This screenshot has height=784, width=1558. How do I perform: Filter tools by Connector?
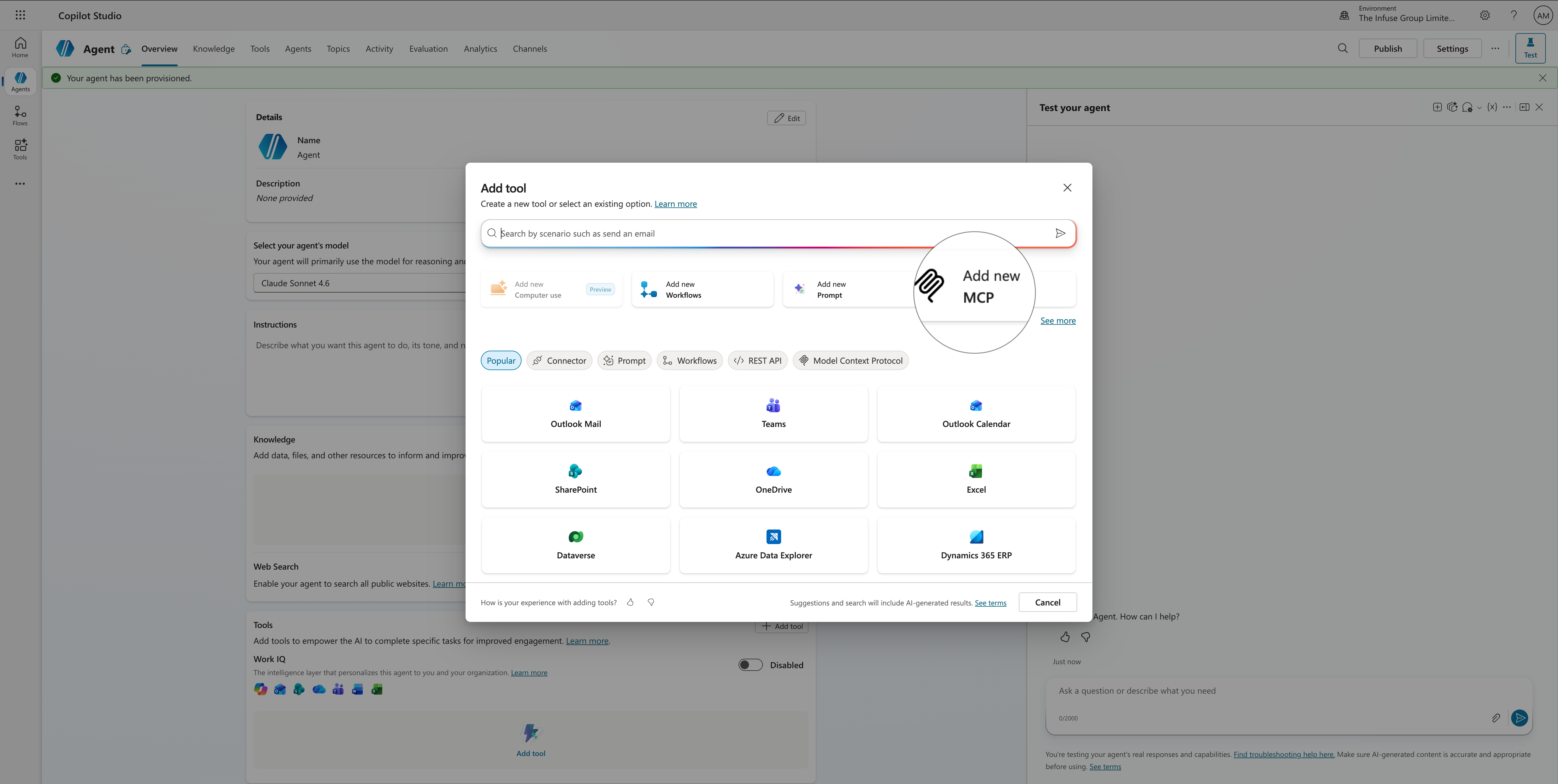[560, 360]
